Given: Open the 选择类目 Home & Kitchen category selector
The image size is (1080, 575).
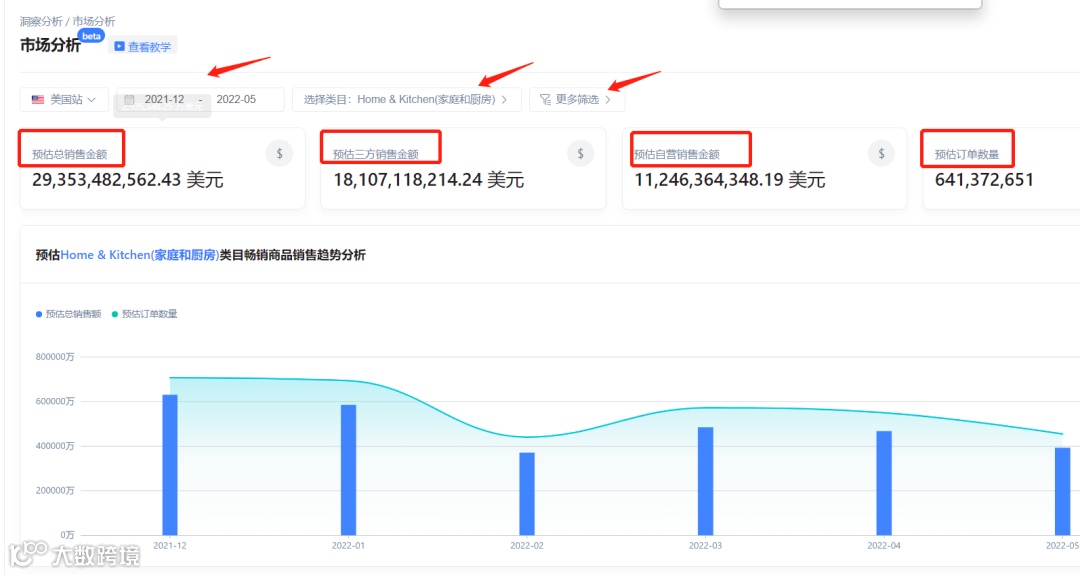Looking at the screenshot, I should coord(406,99).
